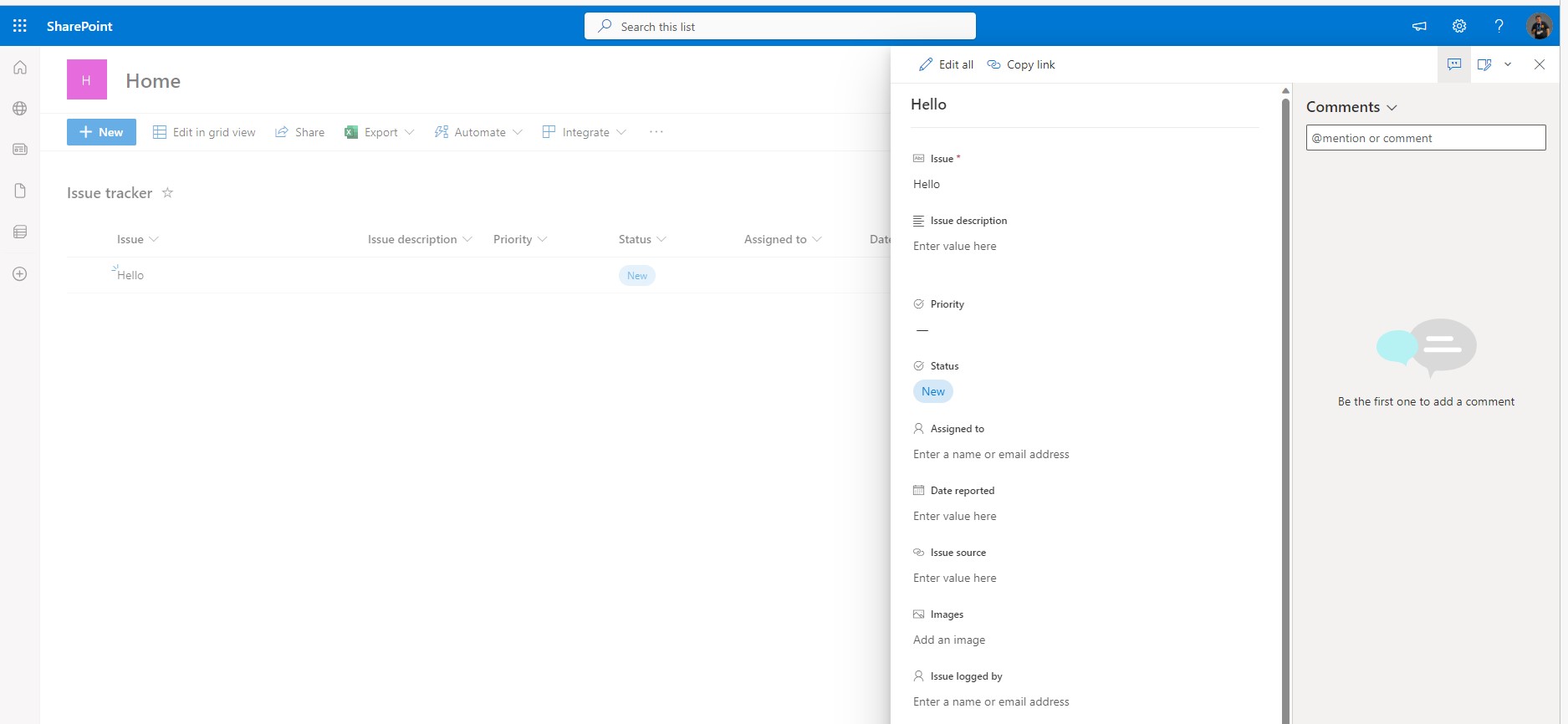Image resolution: width=1568 pixels, height=724 pixels.
Task: Click the help question mark icon
Action: [x=1499, y=26]
